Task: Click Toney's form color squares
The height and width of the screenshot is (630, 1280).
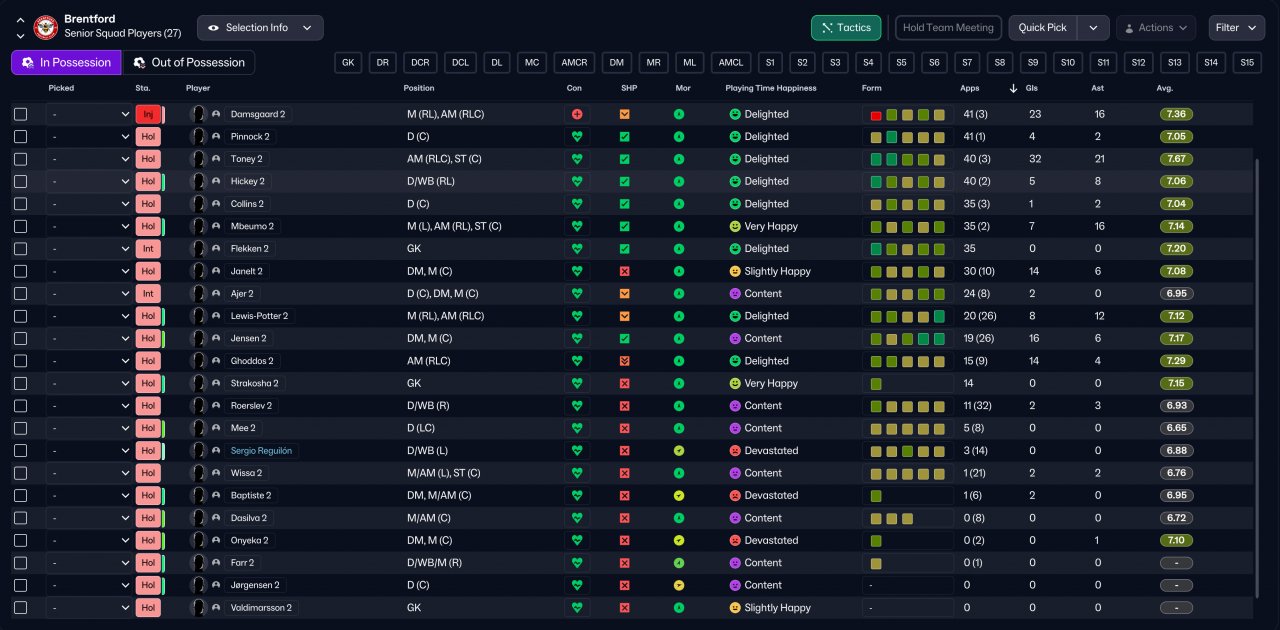Action: click(x=907, y=159)
